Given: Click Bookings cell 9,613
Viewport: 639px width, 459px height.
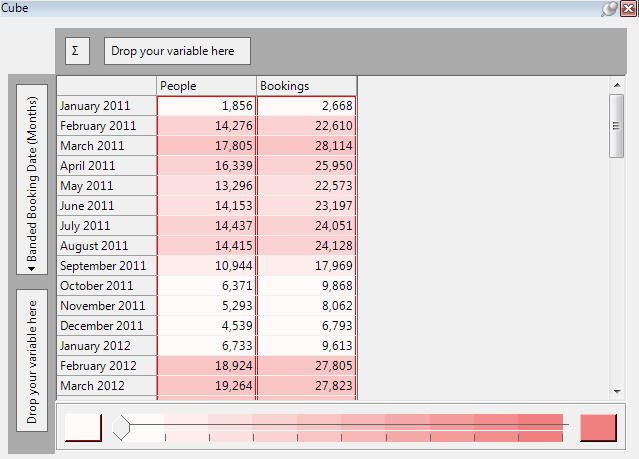Looking at the screenshot, I should pos(306,346).
